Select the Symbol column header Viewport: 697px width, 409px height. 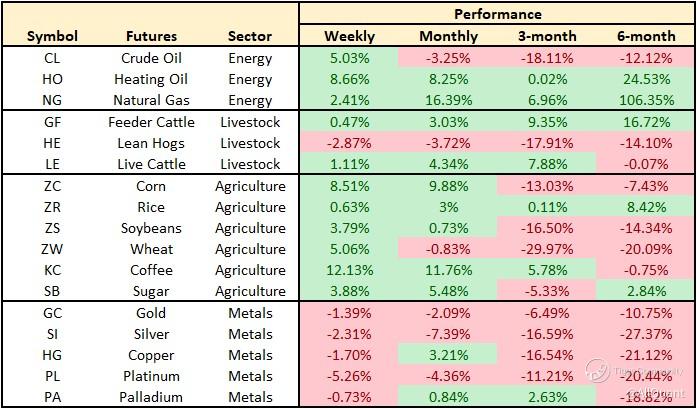[x=52, y=36]
